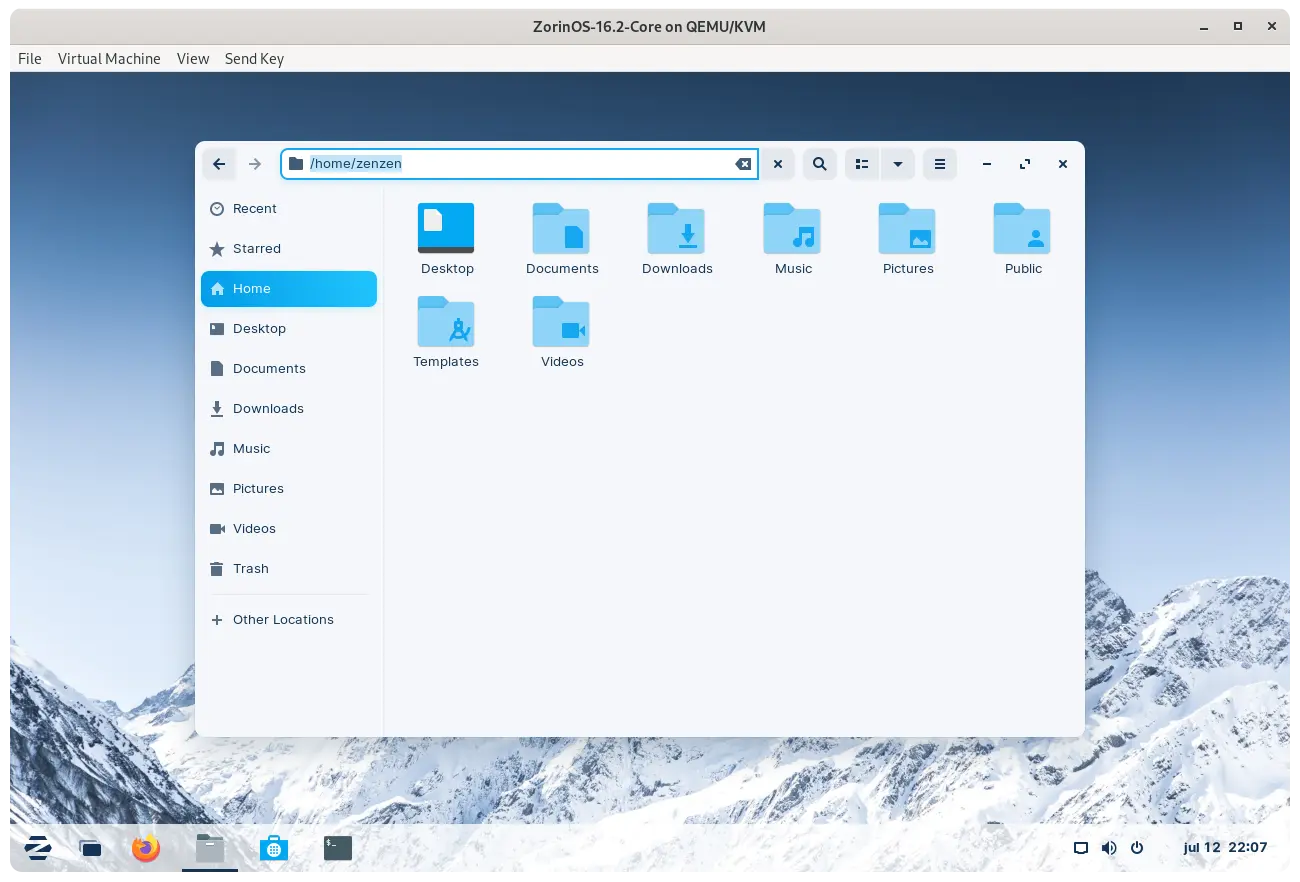Open Downloads in the sidebar
The image size is (1300, 882).
click(x=289, y=409)
